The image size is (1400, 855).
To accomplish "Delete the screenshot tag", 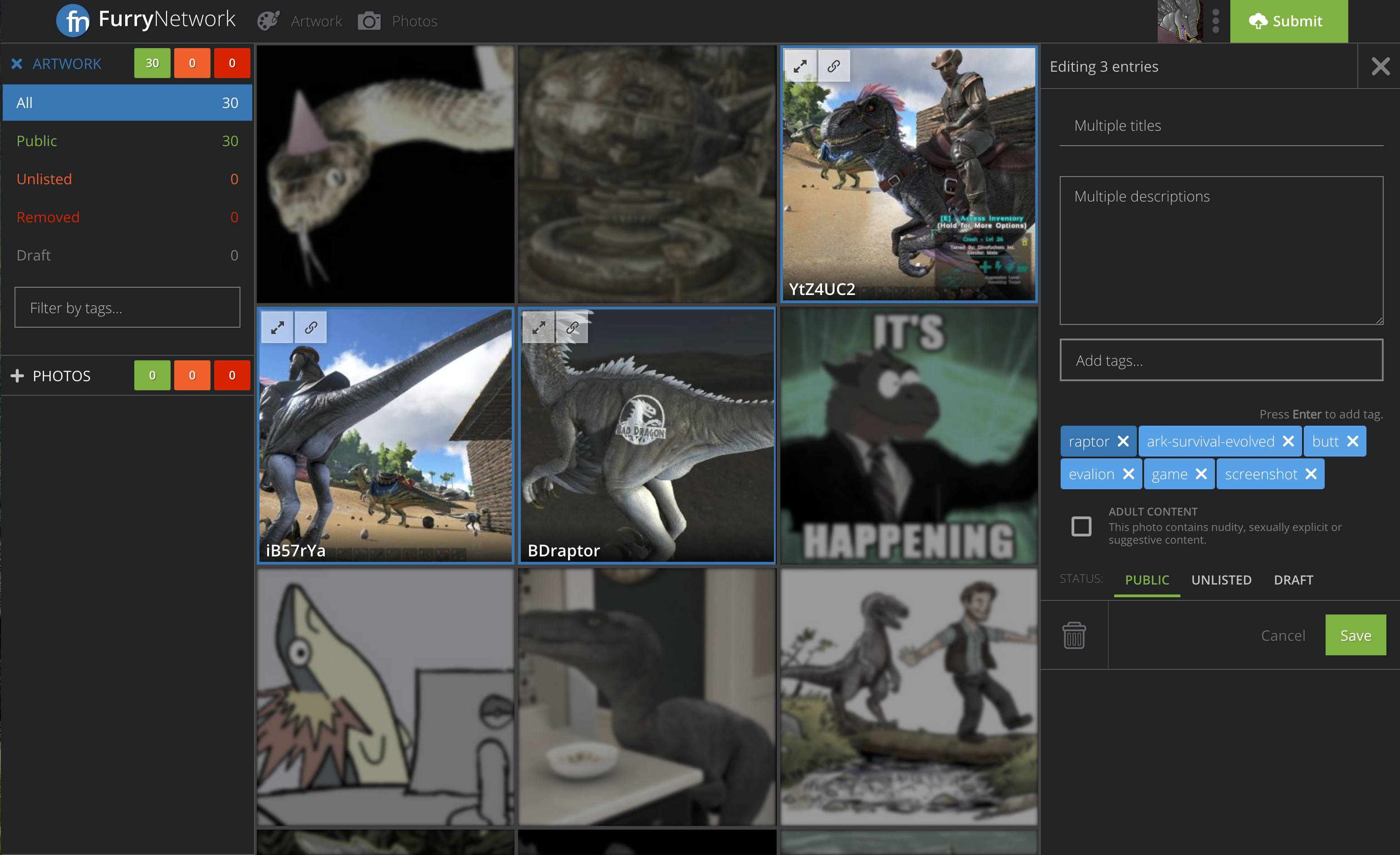I will tap(1312, 474).
